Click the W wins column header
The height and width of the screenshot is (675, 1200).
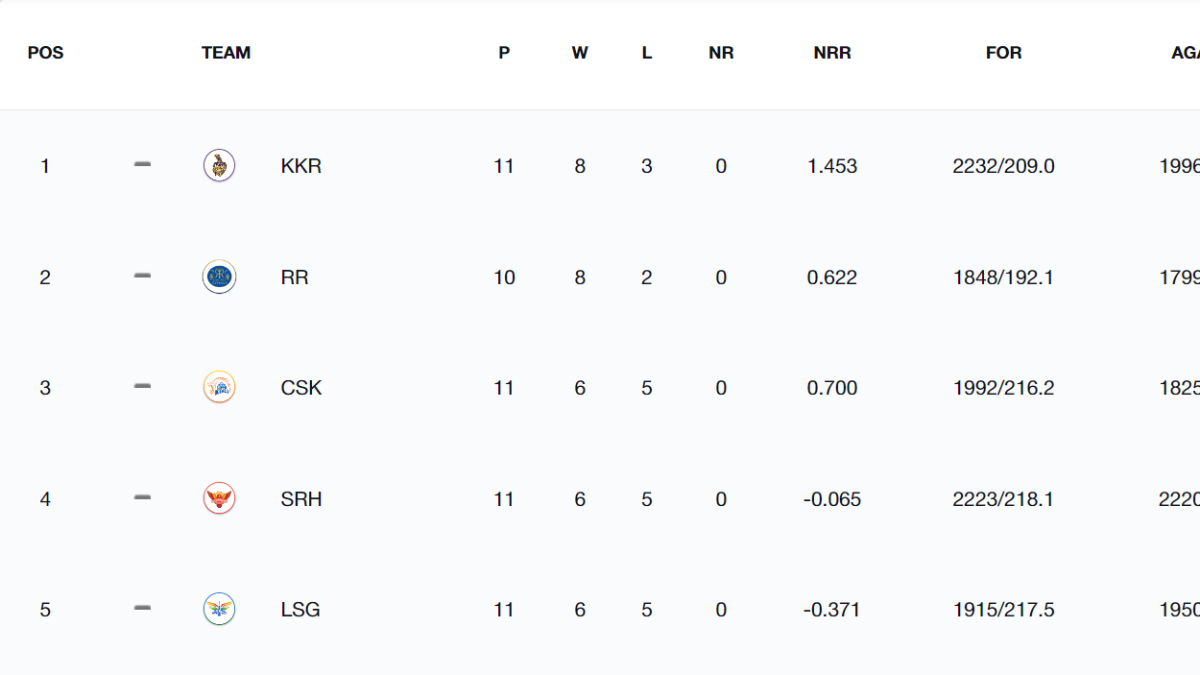tap(580, 53)
